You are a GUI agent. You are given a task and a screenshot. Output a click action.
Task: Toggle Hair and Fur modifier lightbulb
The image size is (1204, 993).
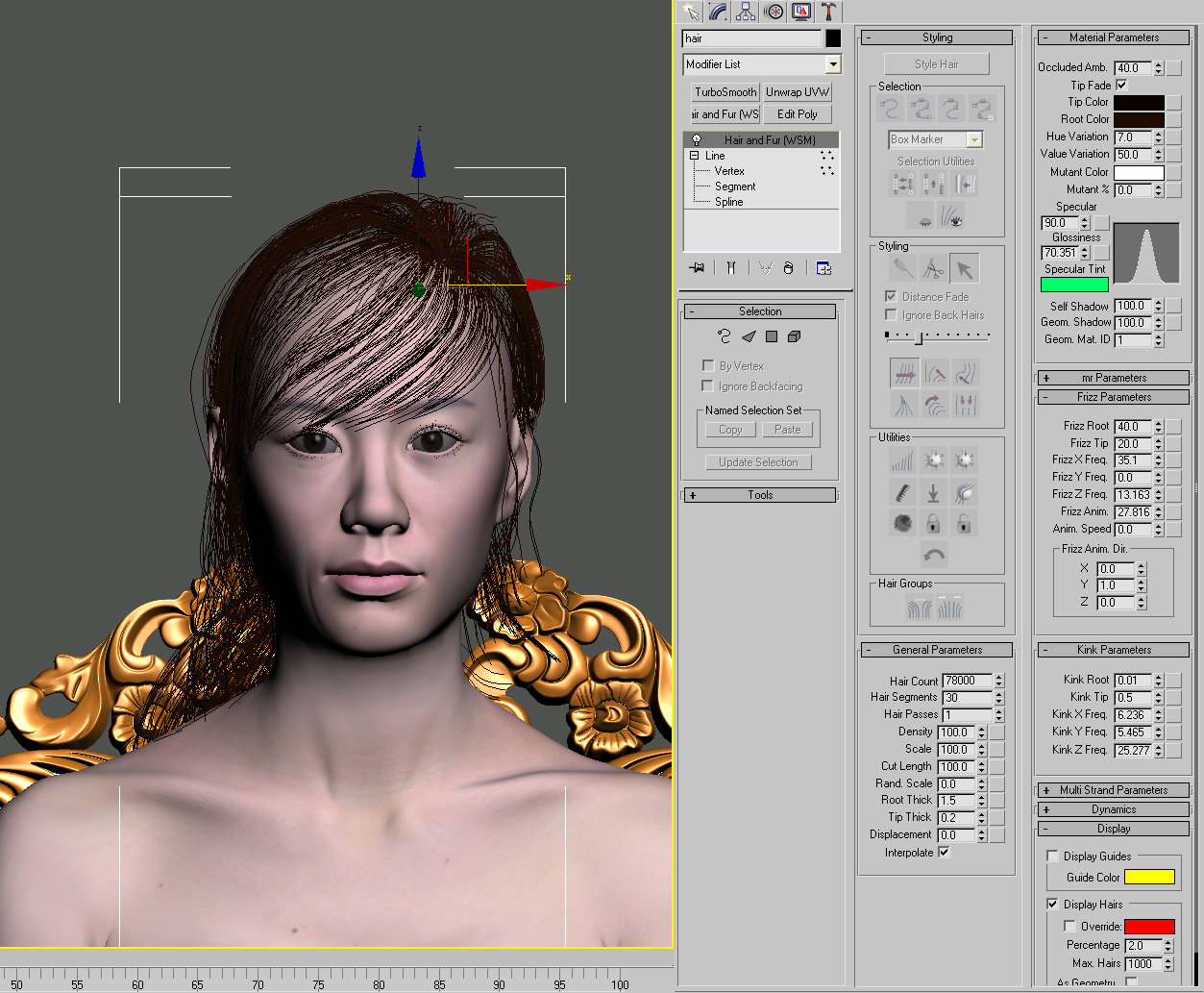point(697,140)
